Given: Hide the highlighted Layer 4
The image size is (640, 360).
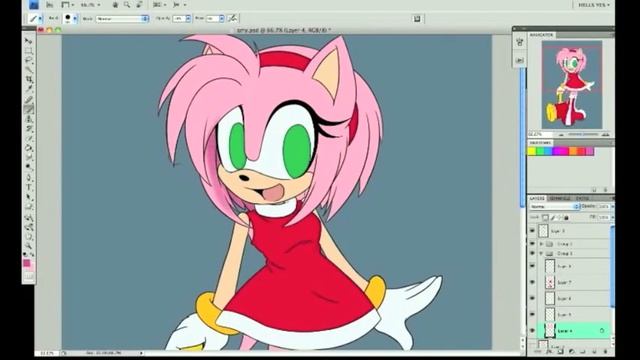Looking at the screenshot, I should tap(532, 331).
